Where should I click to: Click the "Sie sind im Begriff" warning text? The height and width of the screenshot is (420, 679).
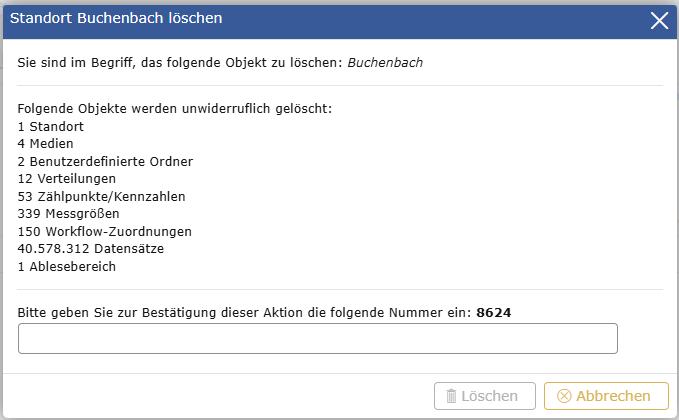pyautogui.click(x=180, y=63)
